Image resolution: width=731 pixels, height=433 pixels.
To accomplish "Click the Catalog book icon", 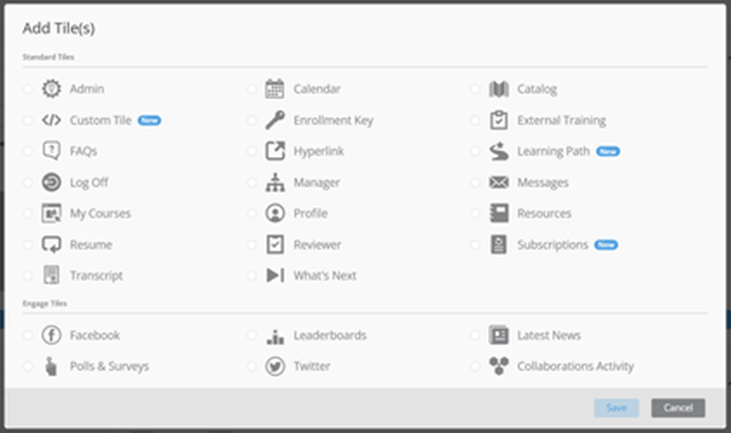I will click(x=499, y=89).
